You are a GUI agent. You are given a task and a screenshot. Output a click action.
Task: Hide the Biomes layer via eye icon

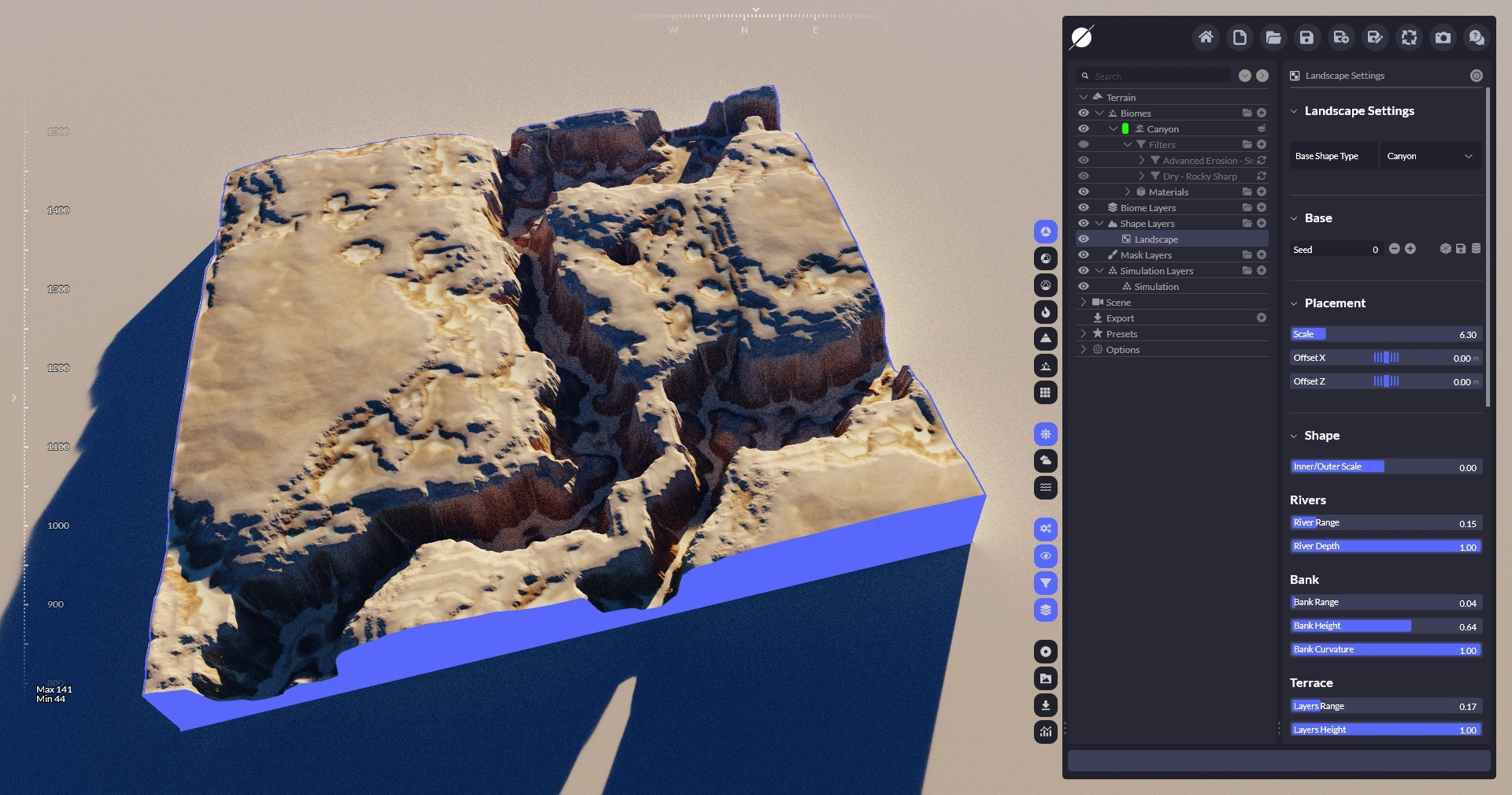pyautogui.click(x=1084, y=113)
